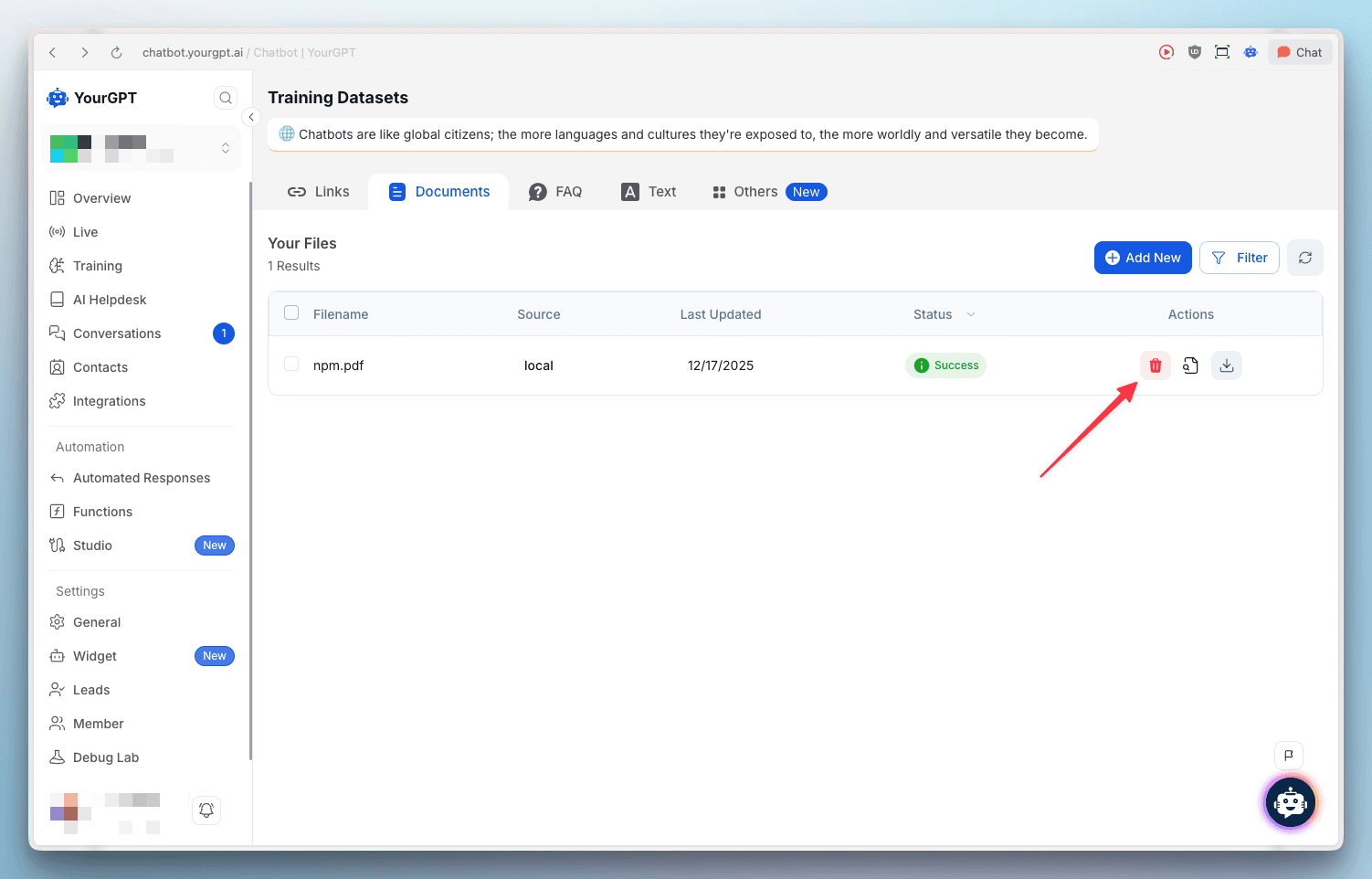Open Automated Responses page
The image size is (1372, 879).
click(x=142, y=478)
